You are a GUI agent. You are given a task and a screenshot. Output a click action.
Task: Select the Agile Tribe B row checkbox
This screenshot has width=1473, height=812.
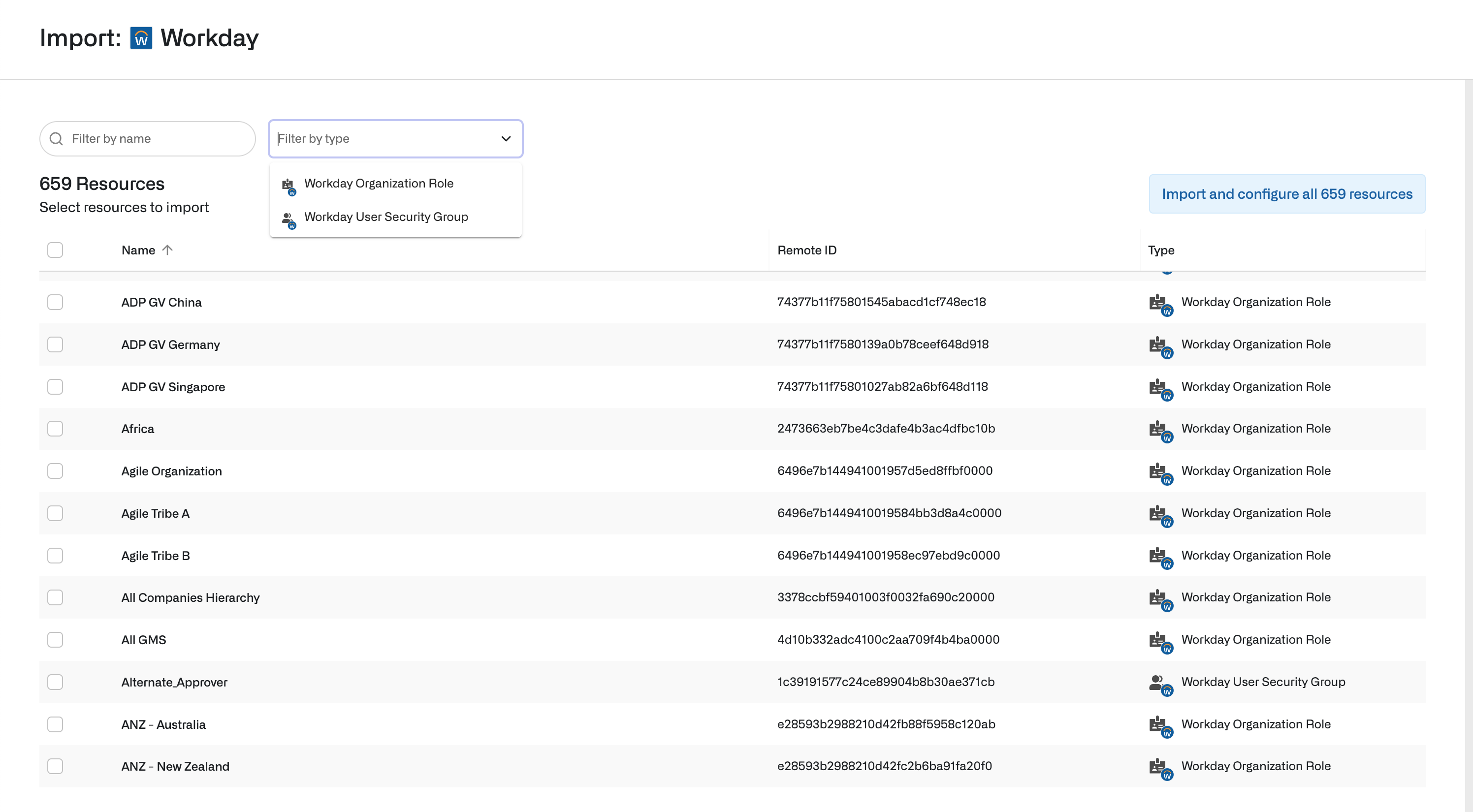[55, 556]
